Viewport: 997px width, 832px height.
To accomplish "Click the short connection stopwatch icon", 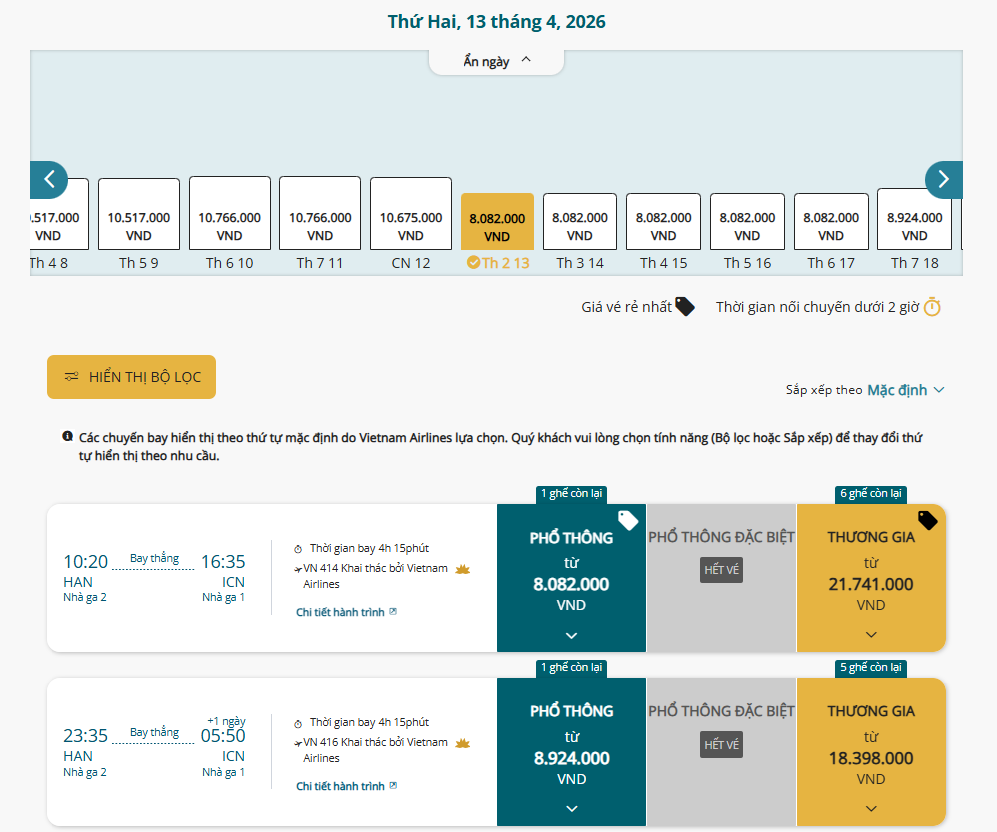I will coord(932,307).
